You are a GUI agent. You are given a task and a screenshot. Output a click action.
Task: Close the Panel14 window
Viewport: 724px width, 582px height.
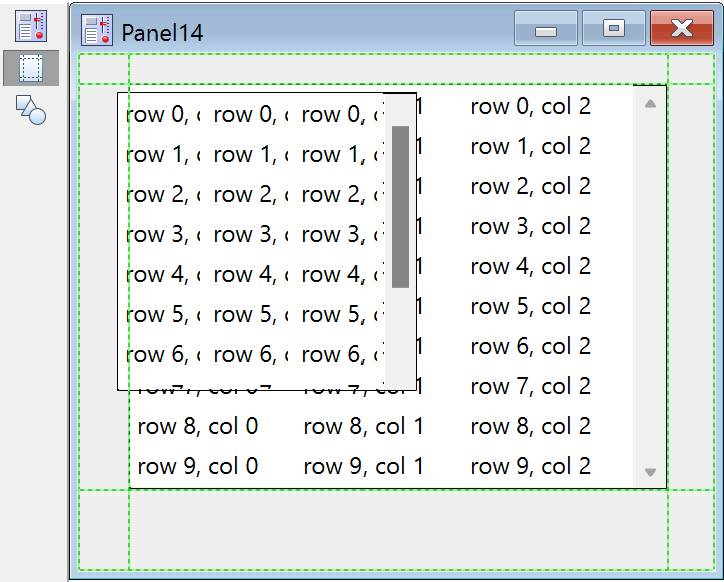681,29
